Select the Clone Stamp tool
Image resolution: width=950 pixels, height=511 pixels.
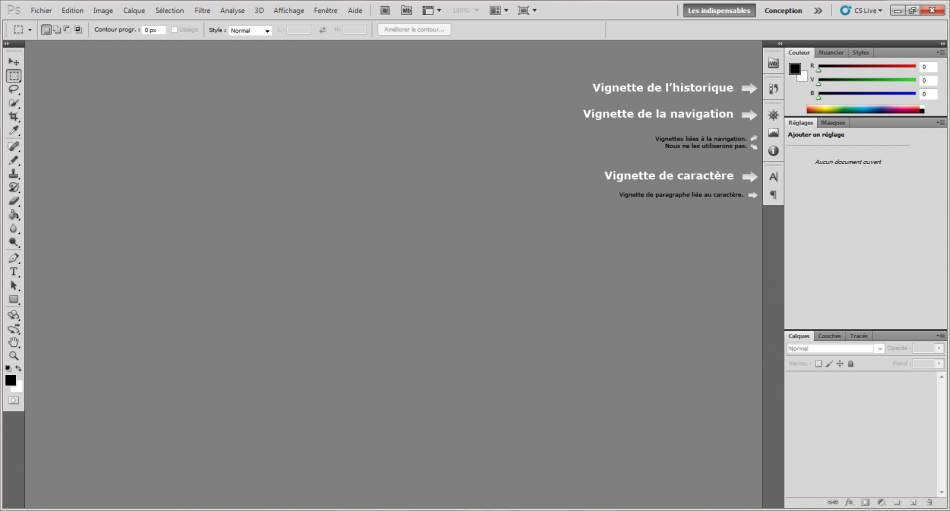click(x=13, y=174)
